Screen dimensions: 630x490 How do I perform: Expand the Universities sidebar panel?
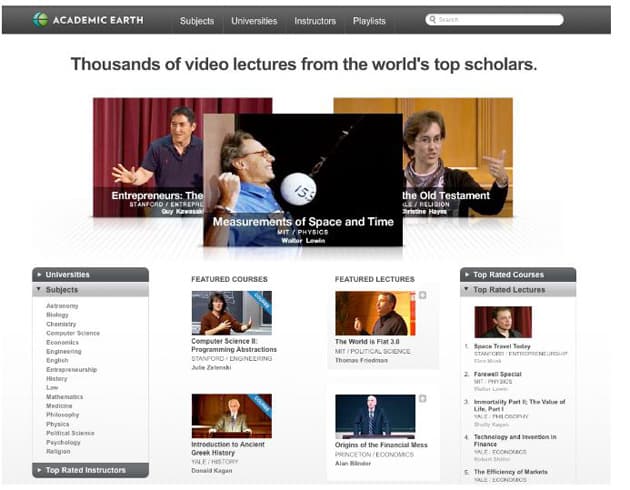click(x=90, y=274)
